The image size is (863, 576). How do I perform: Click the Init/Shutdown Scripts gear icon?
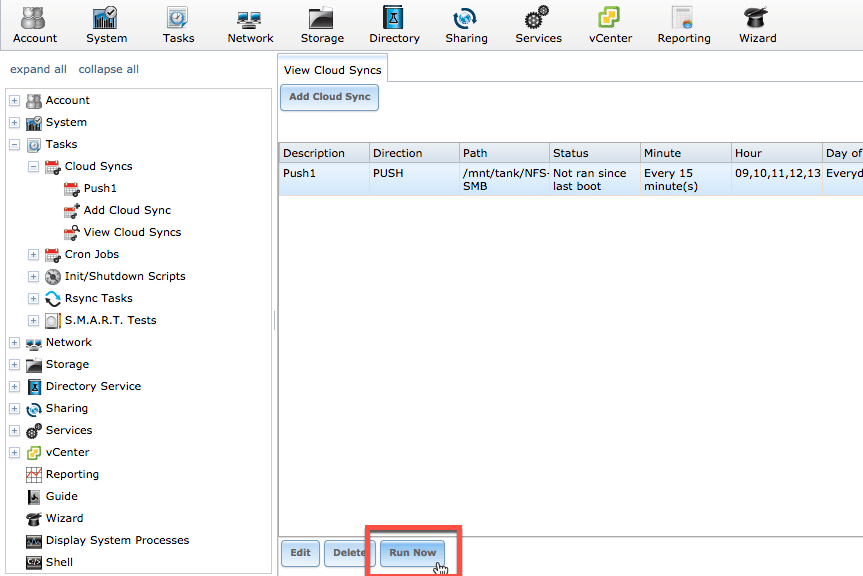click(x=53, y=277)
